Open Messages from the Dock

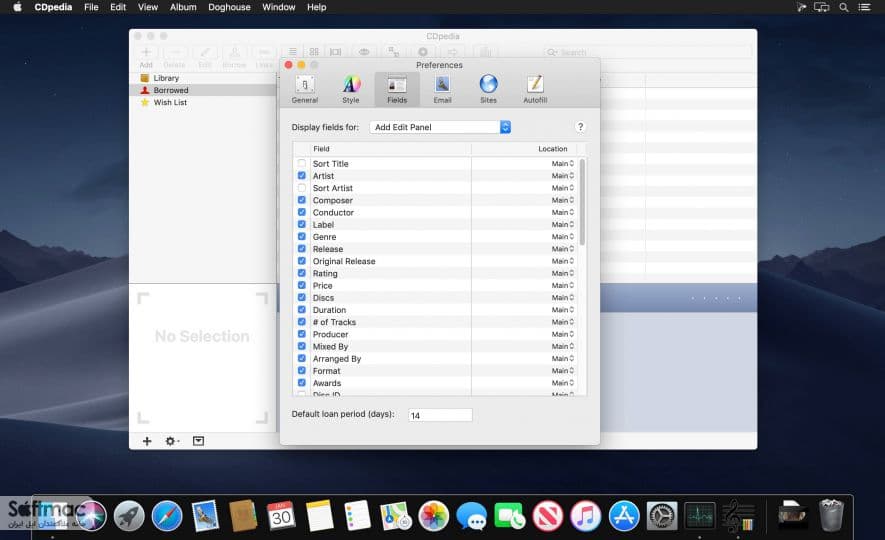coord(472,515)
